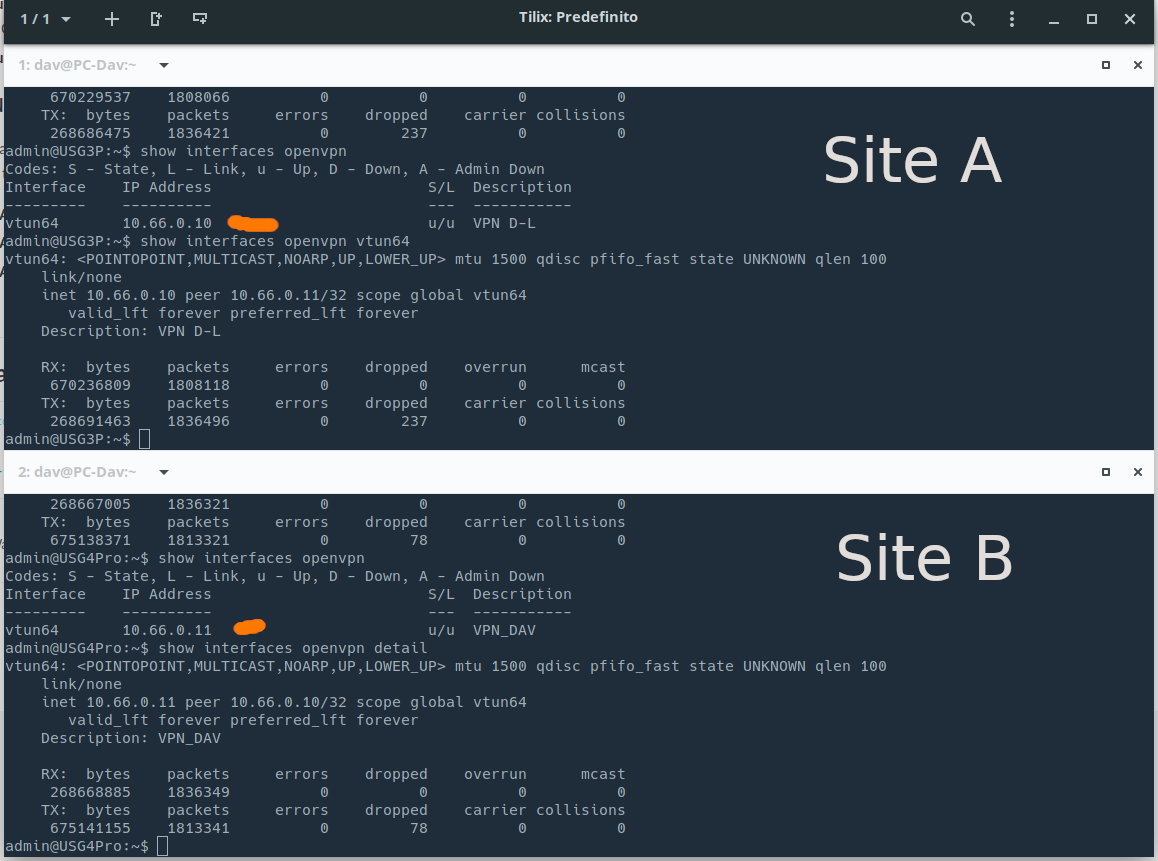
Task: Close the Tilix window
Action: [1130, 19]
